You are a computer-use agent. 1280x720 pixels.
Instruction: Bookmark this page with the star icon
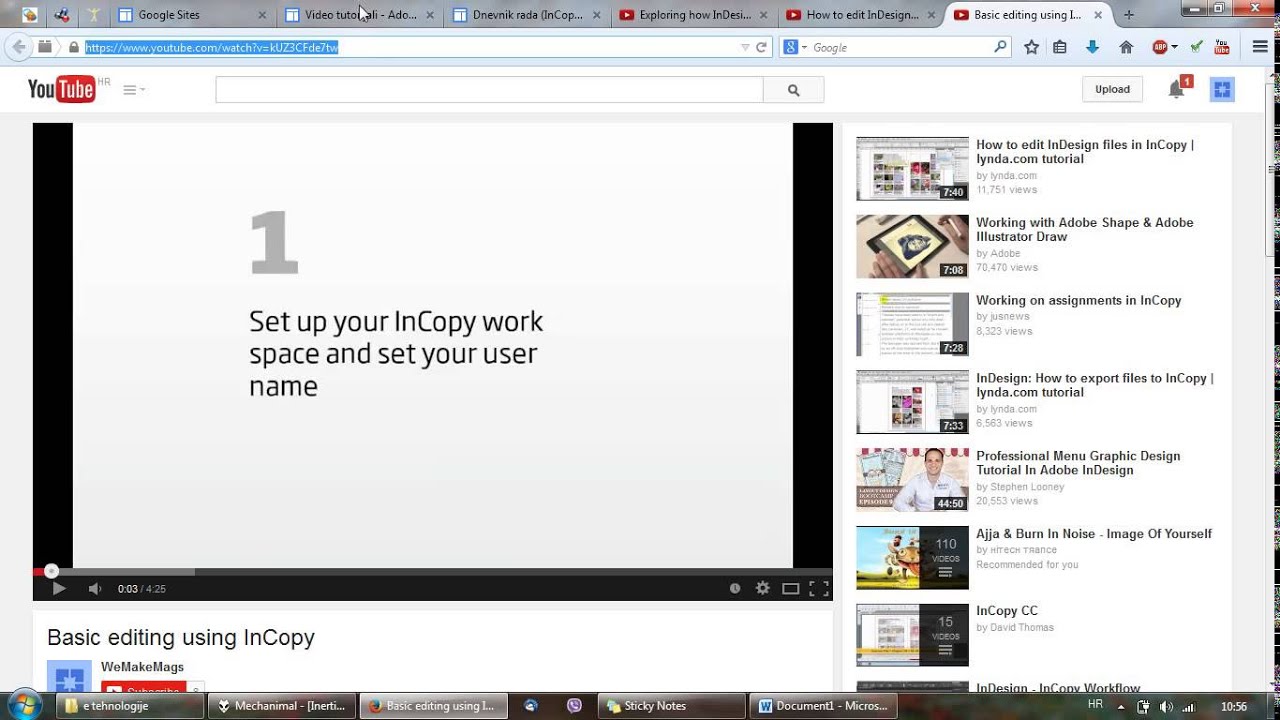(x=1032, y=47)
